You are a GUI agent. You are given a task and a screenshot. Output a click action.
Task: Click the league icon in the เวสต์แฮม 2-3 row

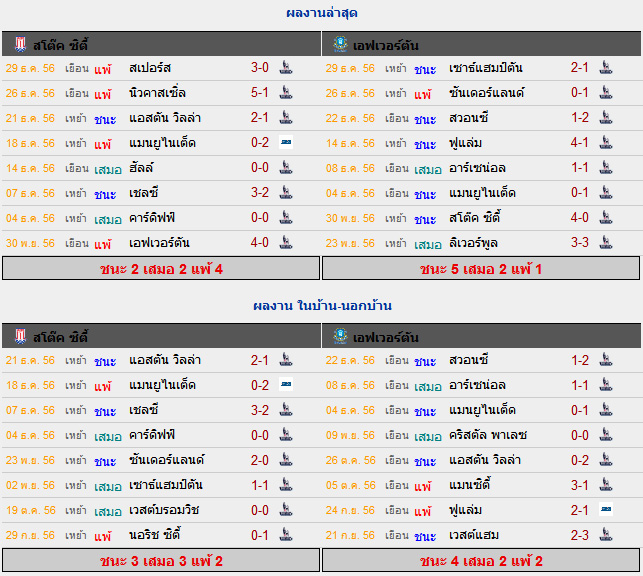click(x=606, y=535)
